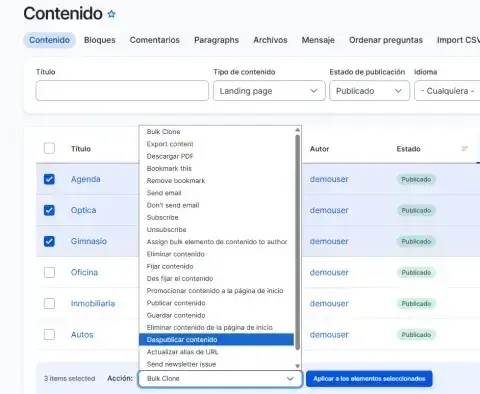Viewport: 480px width, 394px height.
Task: Click demouser author link in Autos row
Action: click(329, 335)
